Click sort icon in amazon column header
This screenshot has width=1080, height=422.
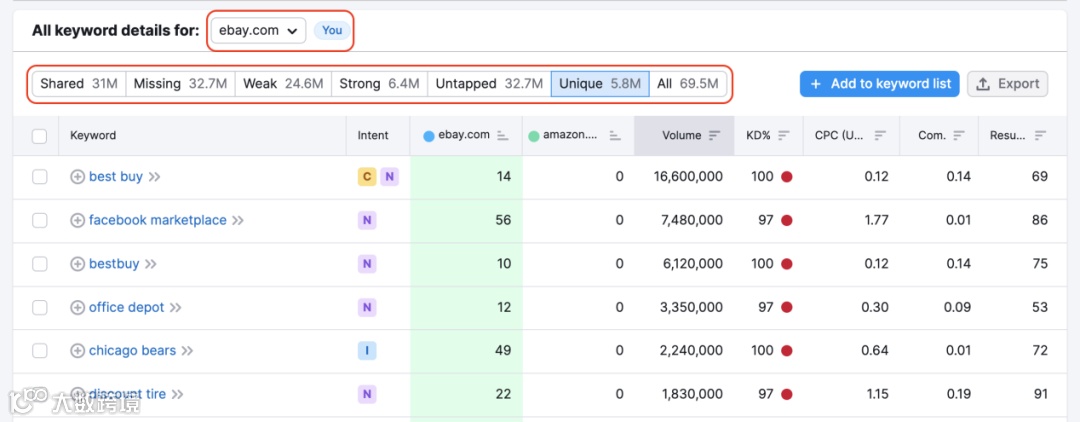[x=615, y=135]
